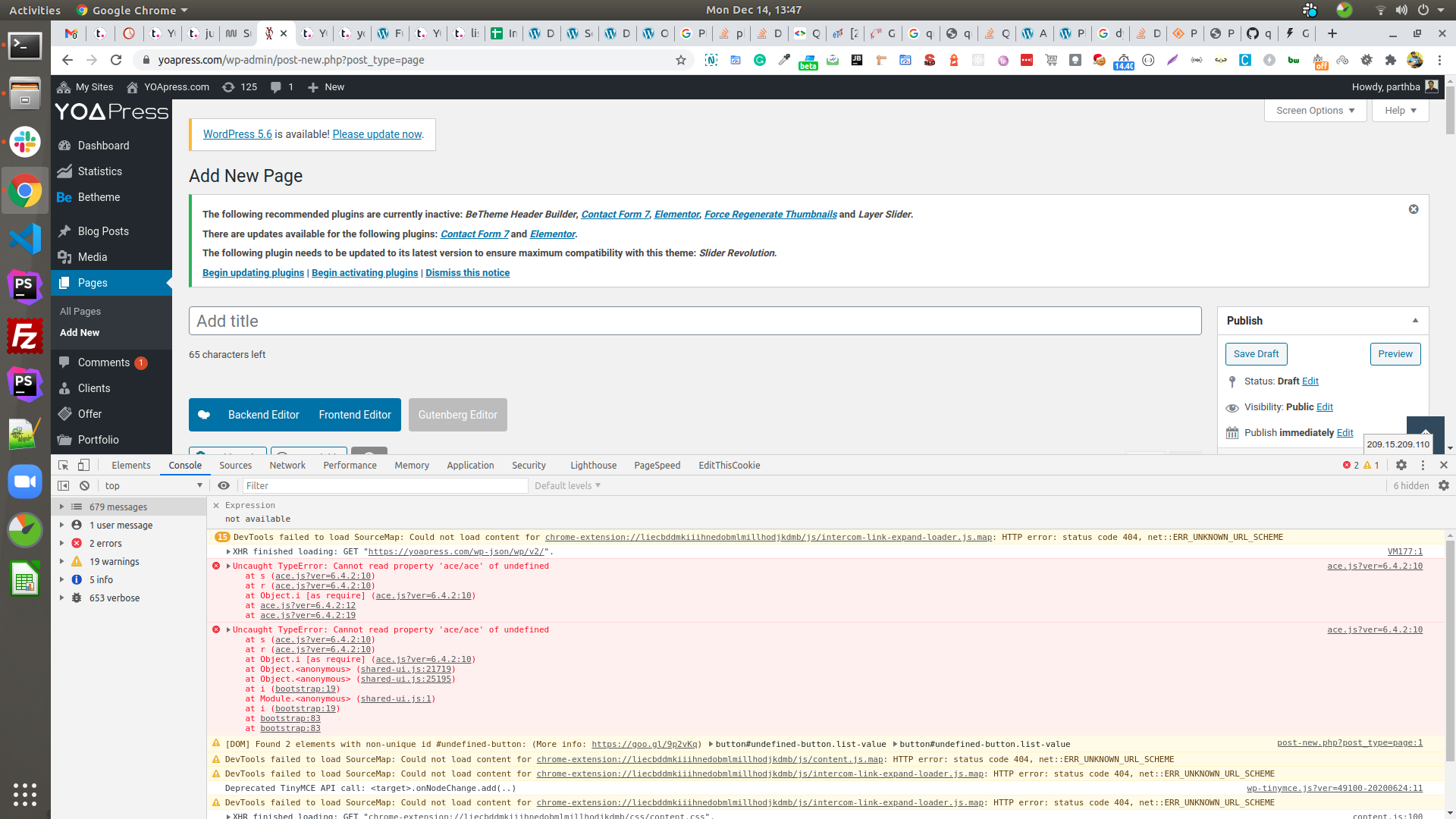Open Chrome three-dot menu
This screenshot has width=1456, height=819.
click(1439, 60)
